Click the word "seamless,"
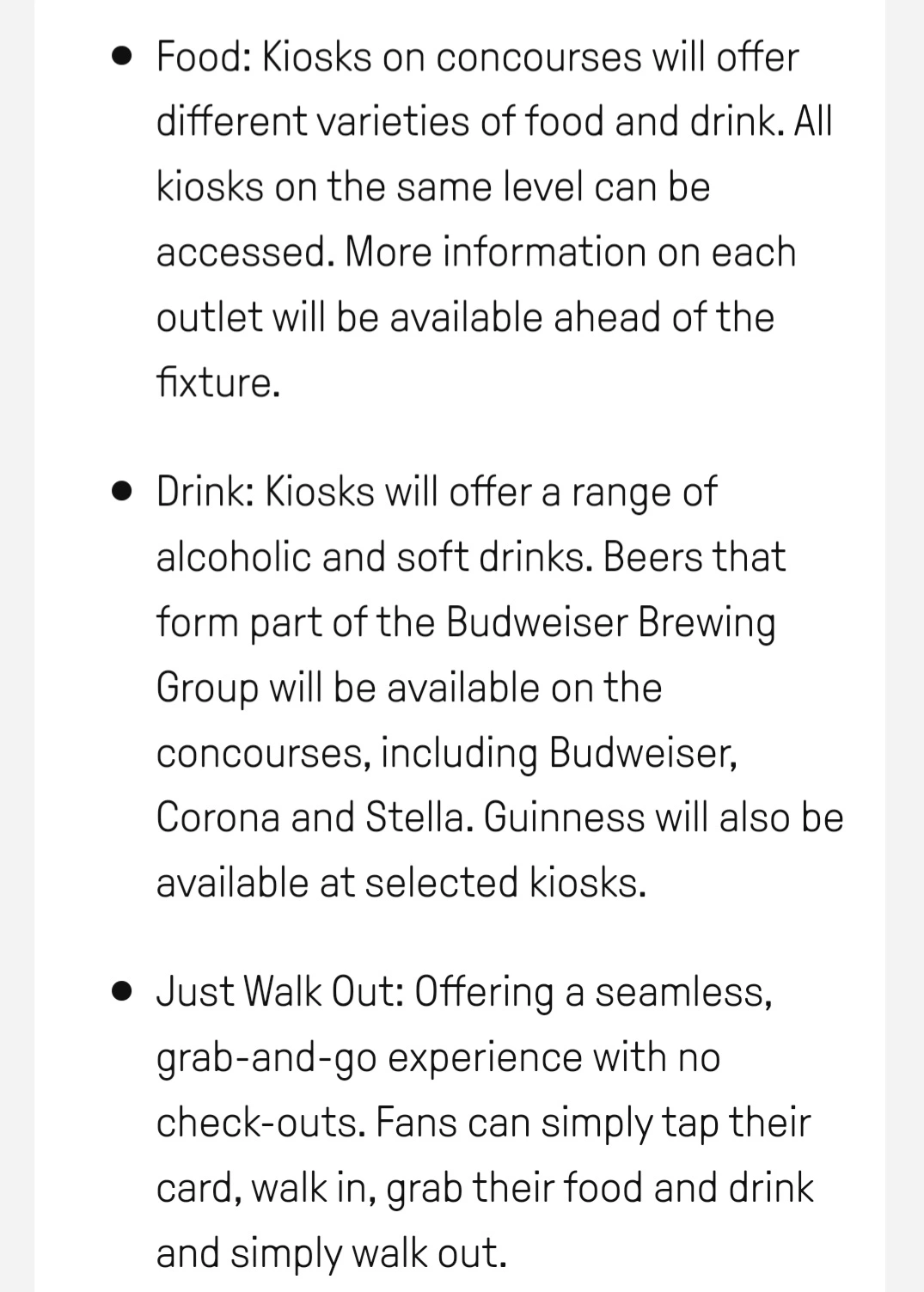Image resolution: width=924 pixels, height=1292 pixels. click(x=683, y=992)
